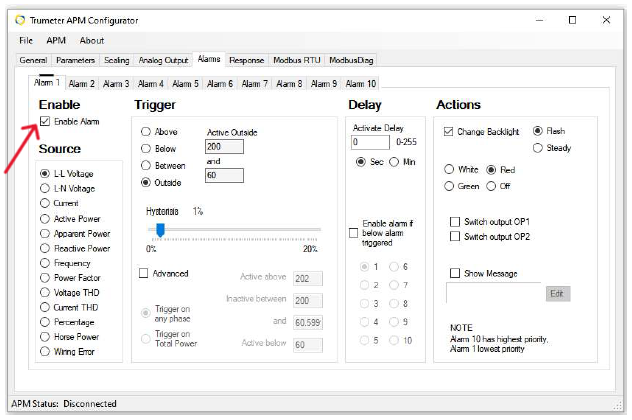
Task: Select Steady backlight mode
Action: pos(538,148)
